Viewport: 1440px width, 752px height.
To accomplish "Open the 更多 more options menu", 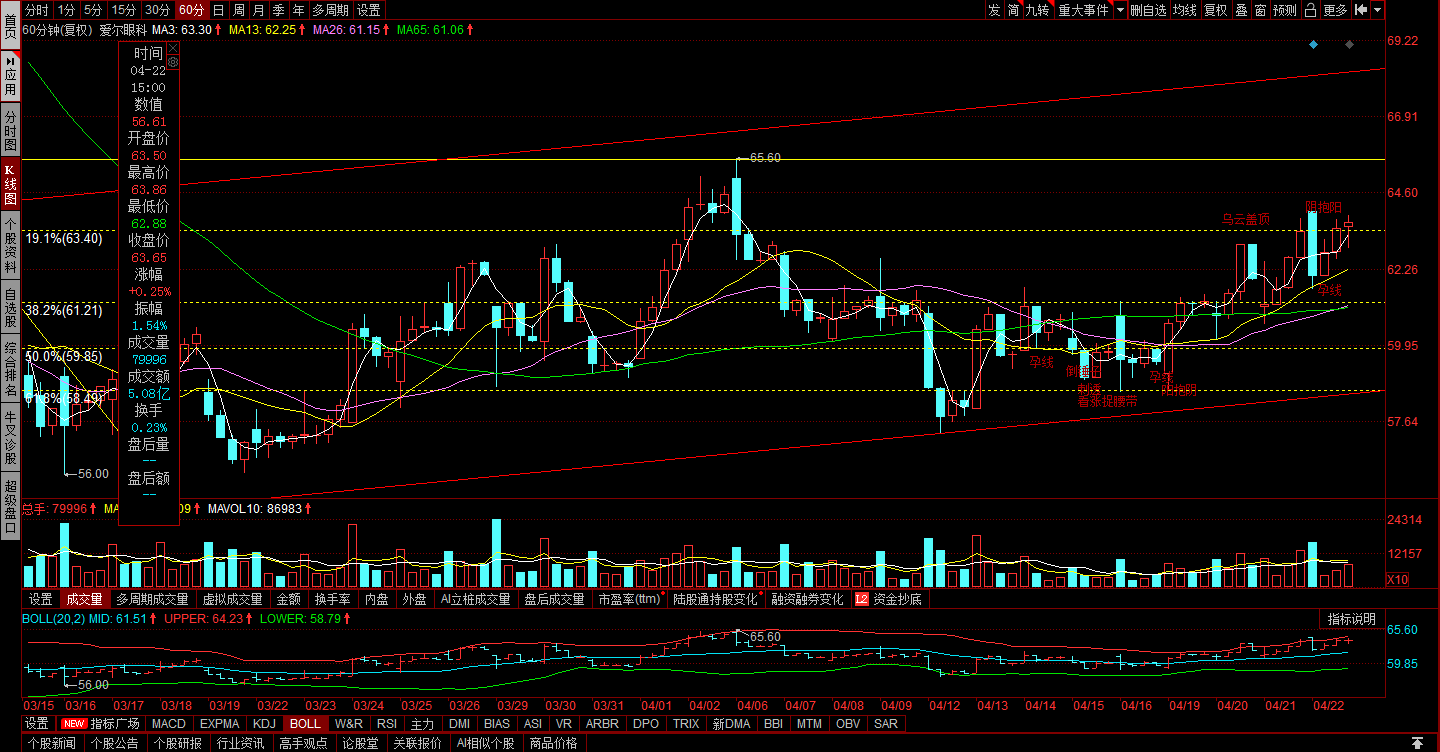I will 1335,10.
